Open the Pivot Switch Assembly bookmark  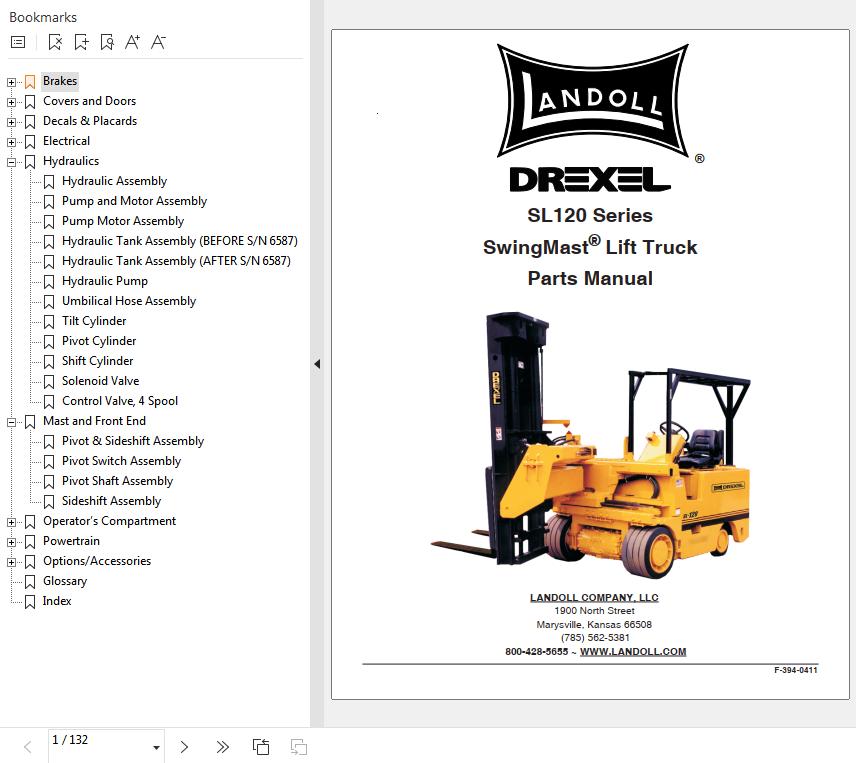121,461
